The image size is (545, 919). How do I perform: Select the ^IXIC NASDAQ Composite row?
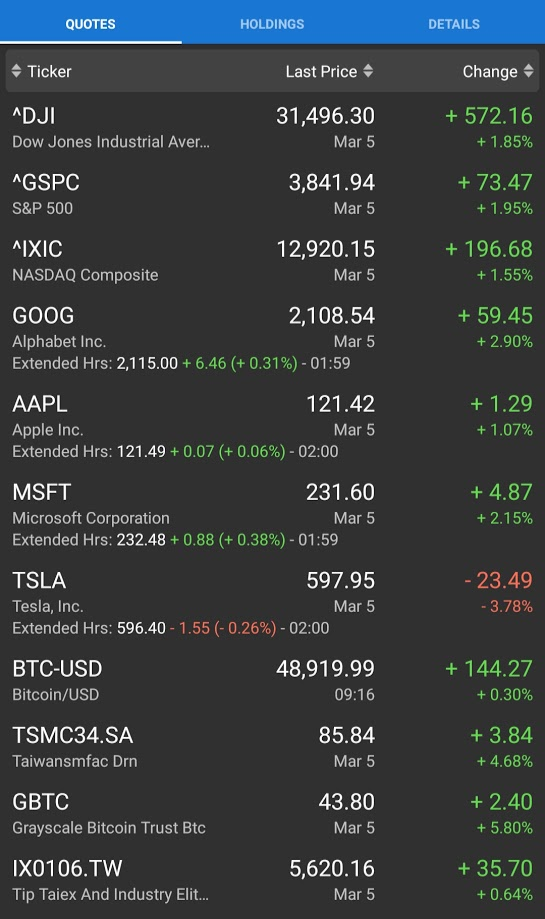[x=272, y=261]
